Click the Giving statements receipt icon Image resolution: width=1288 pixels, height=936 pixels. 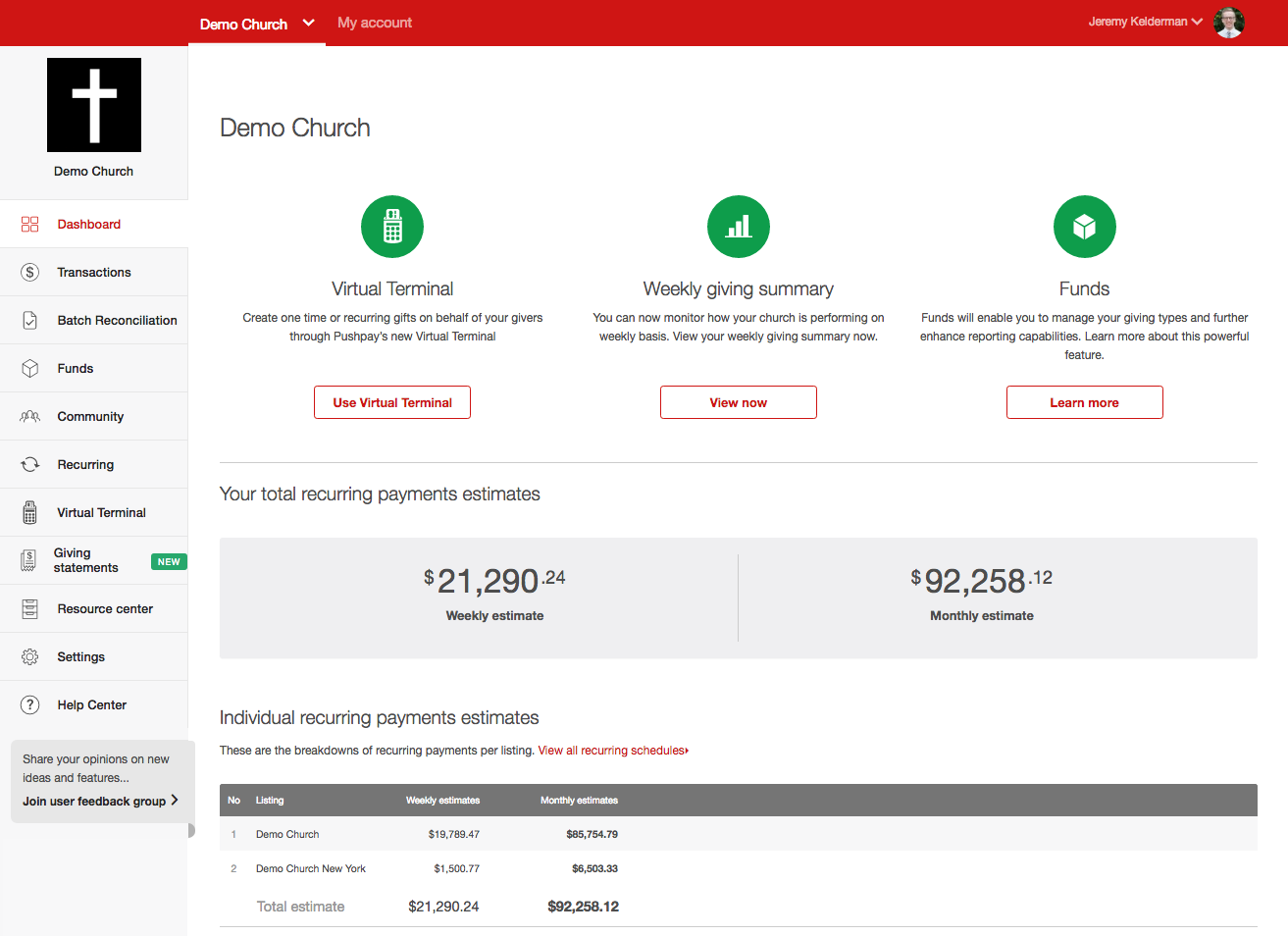click(29, 560)
